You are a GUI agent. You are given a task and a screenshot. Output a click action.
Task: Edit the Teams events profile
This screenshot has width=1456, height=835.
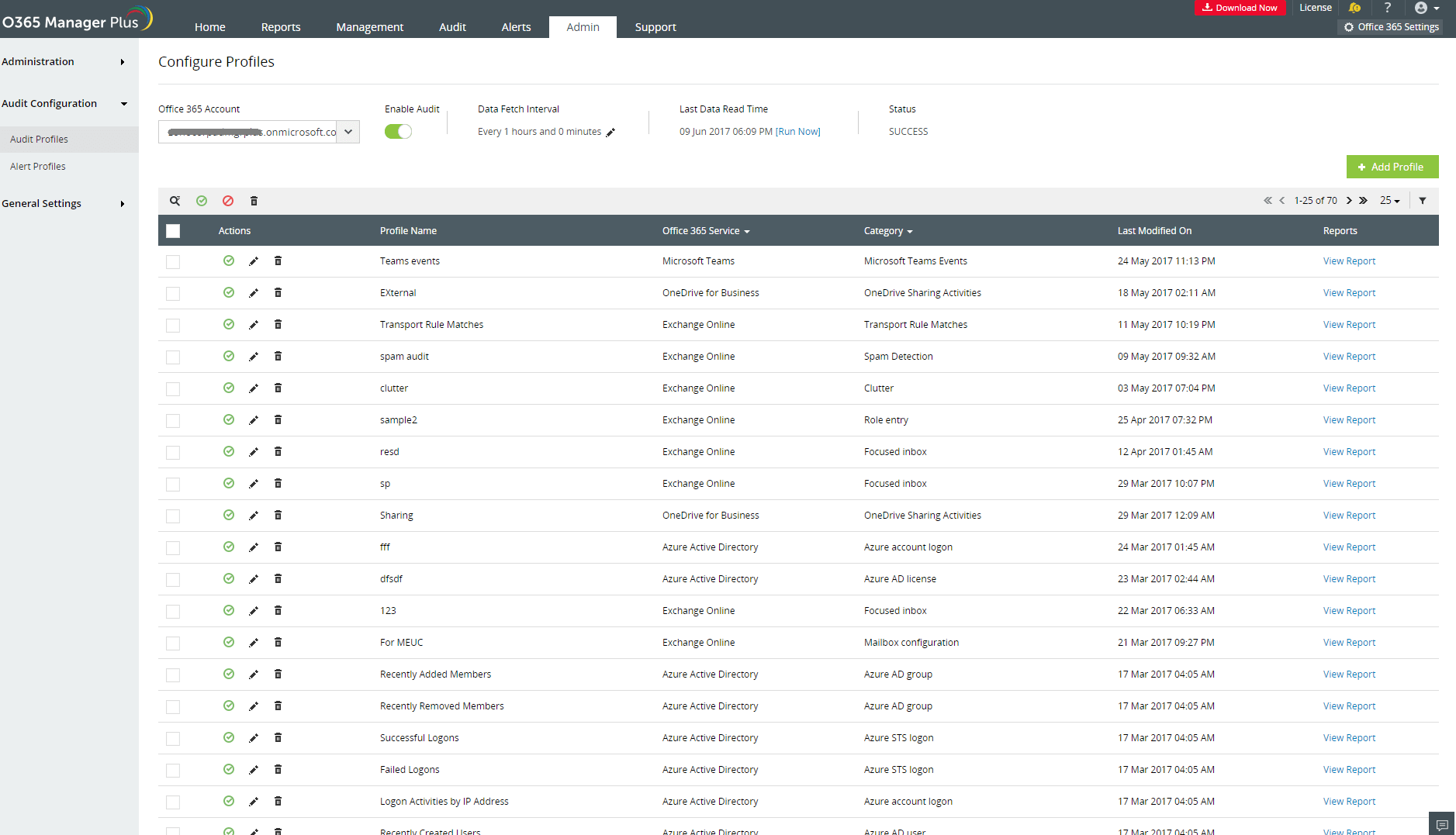pos(254,261)
